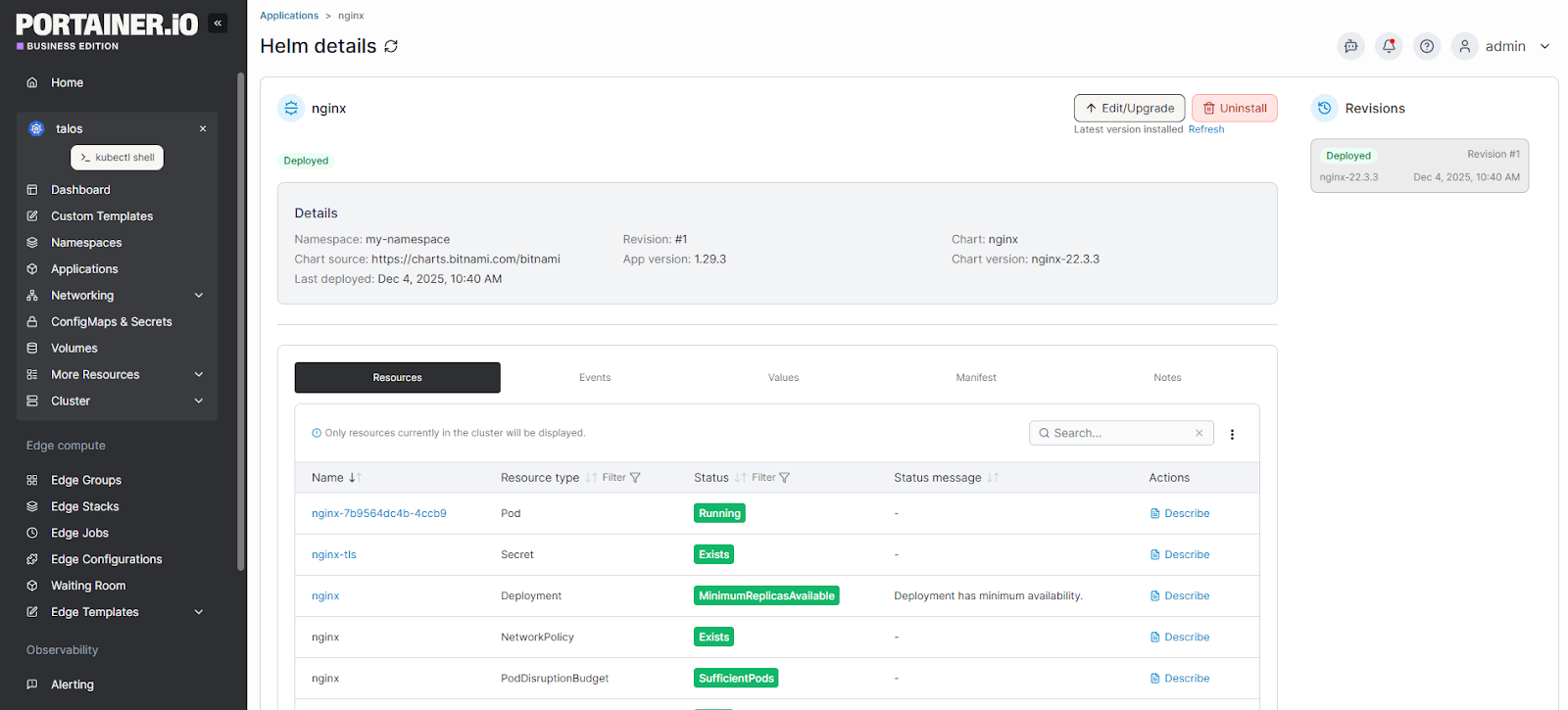Screen dimensions: 1568x710
Task: Click the red Uninstall button
Action: 1235,108
